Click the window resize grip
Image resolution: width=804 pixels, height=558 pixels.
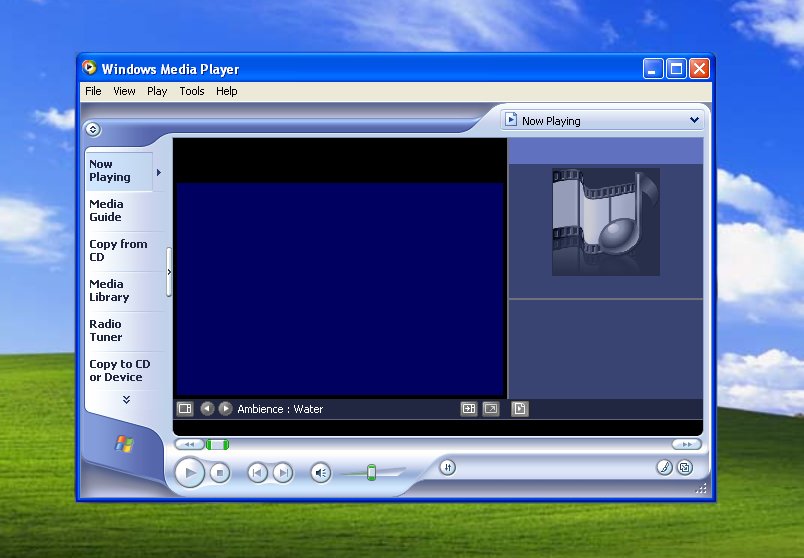click(701, 488)
